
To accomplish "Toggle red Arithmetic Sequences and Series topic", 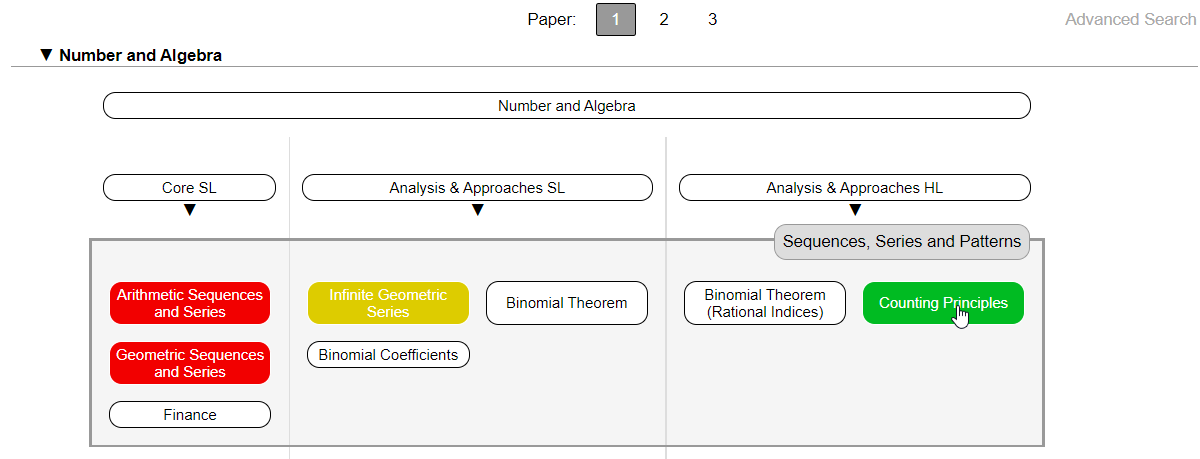I will 190,303.
